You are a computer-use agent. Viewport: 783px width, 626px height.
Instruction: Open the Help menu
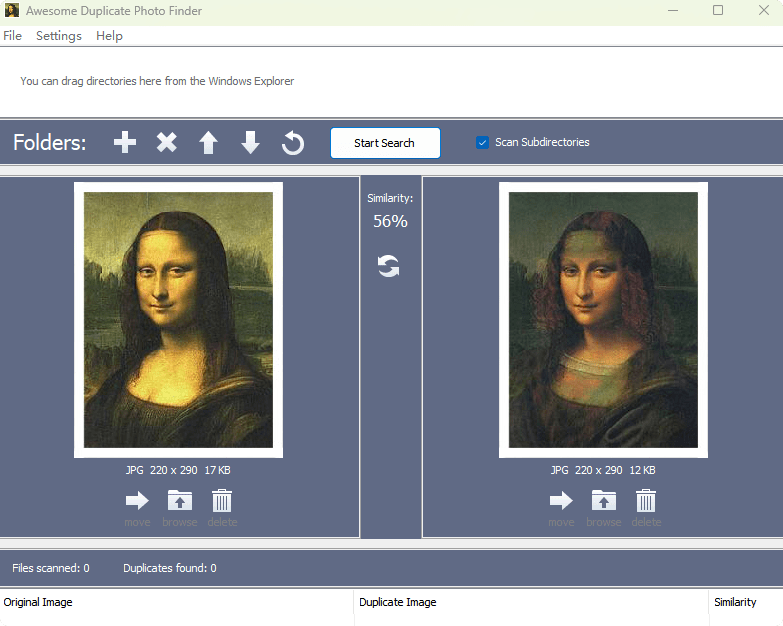tap(109, 36)
